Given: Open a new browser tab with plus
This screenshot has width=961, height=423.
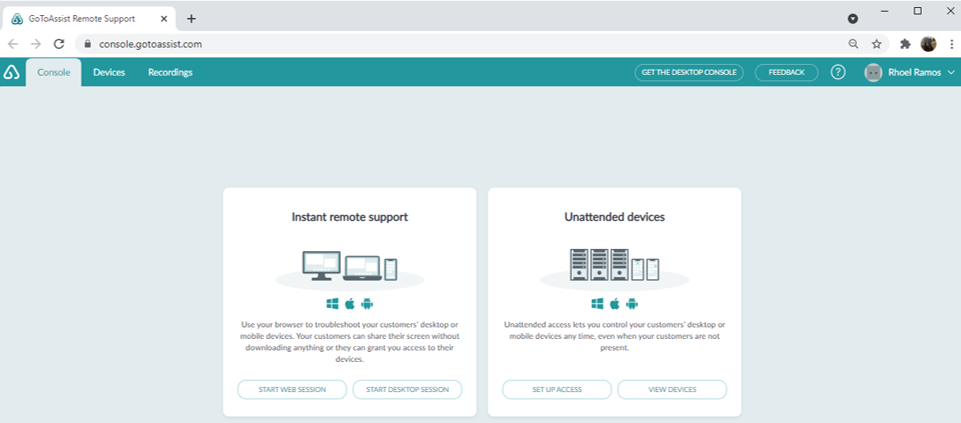Looking at the screenshot, I should point(191,18).
